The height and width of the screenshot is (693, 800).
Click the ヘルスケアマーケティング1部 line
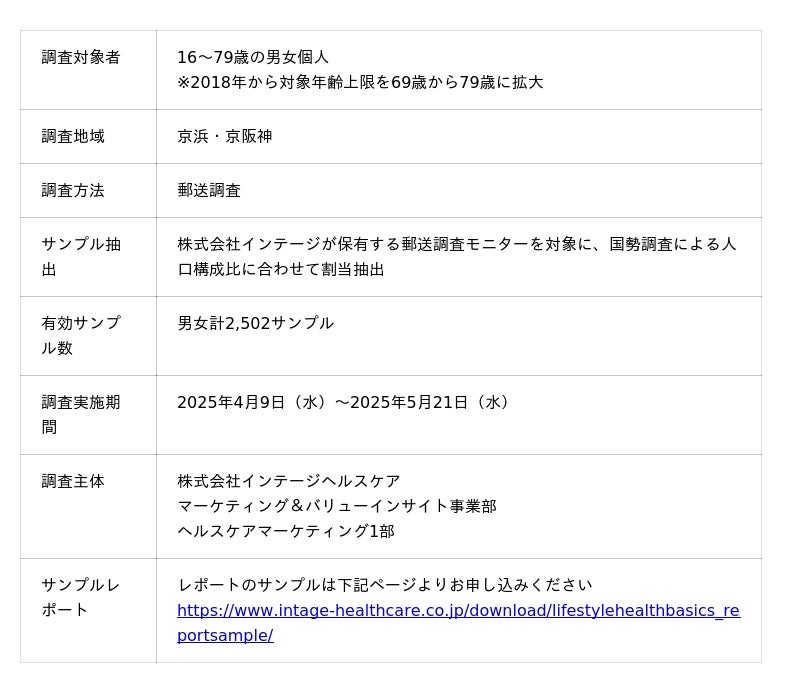coord(285,532)
